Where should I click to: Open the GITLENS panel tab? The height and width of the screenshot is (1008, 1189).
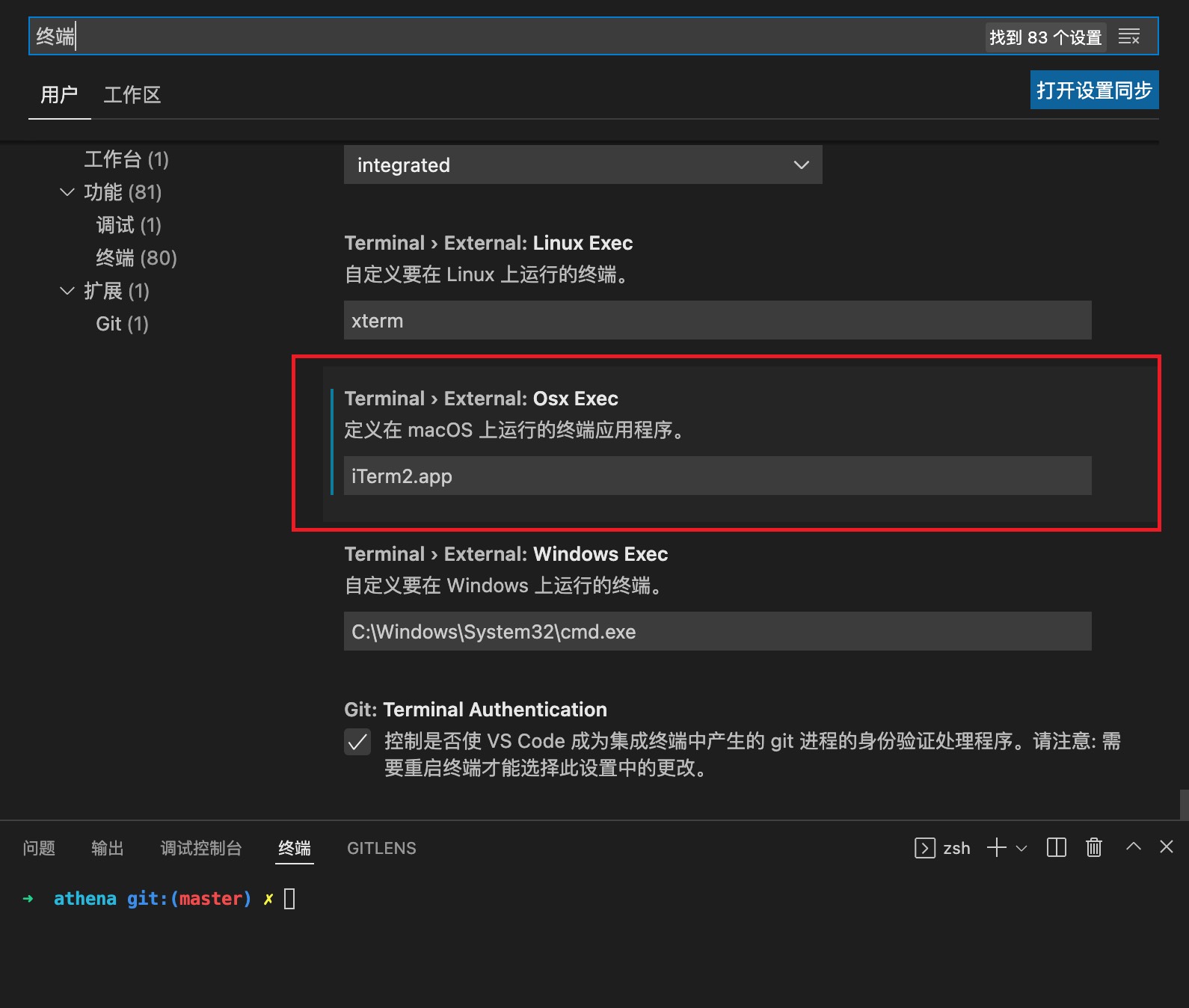381,848
